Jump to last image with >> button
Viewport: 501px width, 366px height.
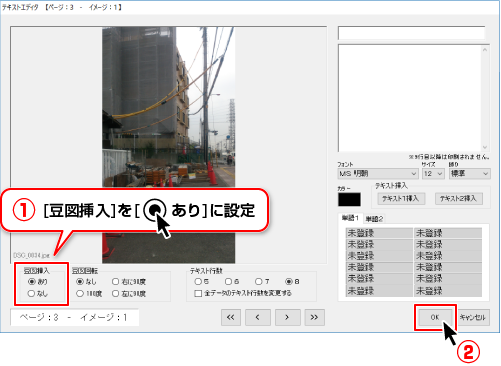click(x=315, y=317)
